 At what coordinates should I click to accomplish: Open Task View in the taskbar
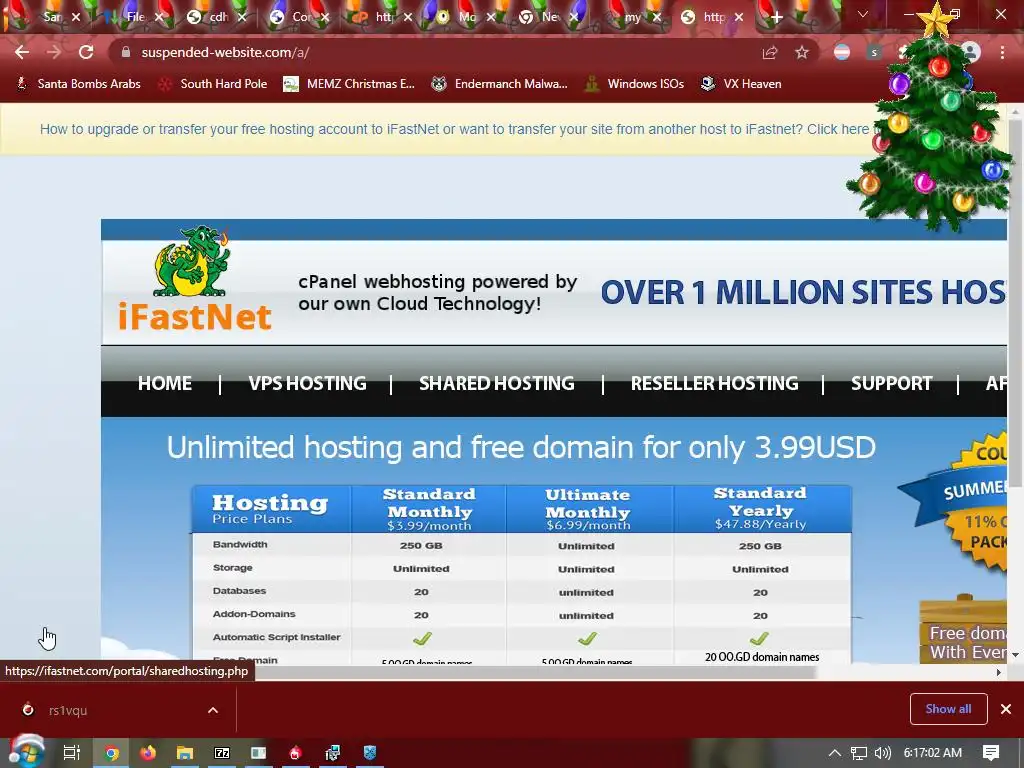click(x=71, y=753)
